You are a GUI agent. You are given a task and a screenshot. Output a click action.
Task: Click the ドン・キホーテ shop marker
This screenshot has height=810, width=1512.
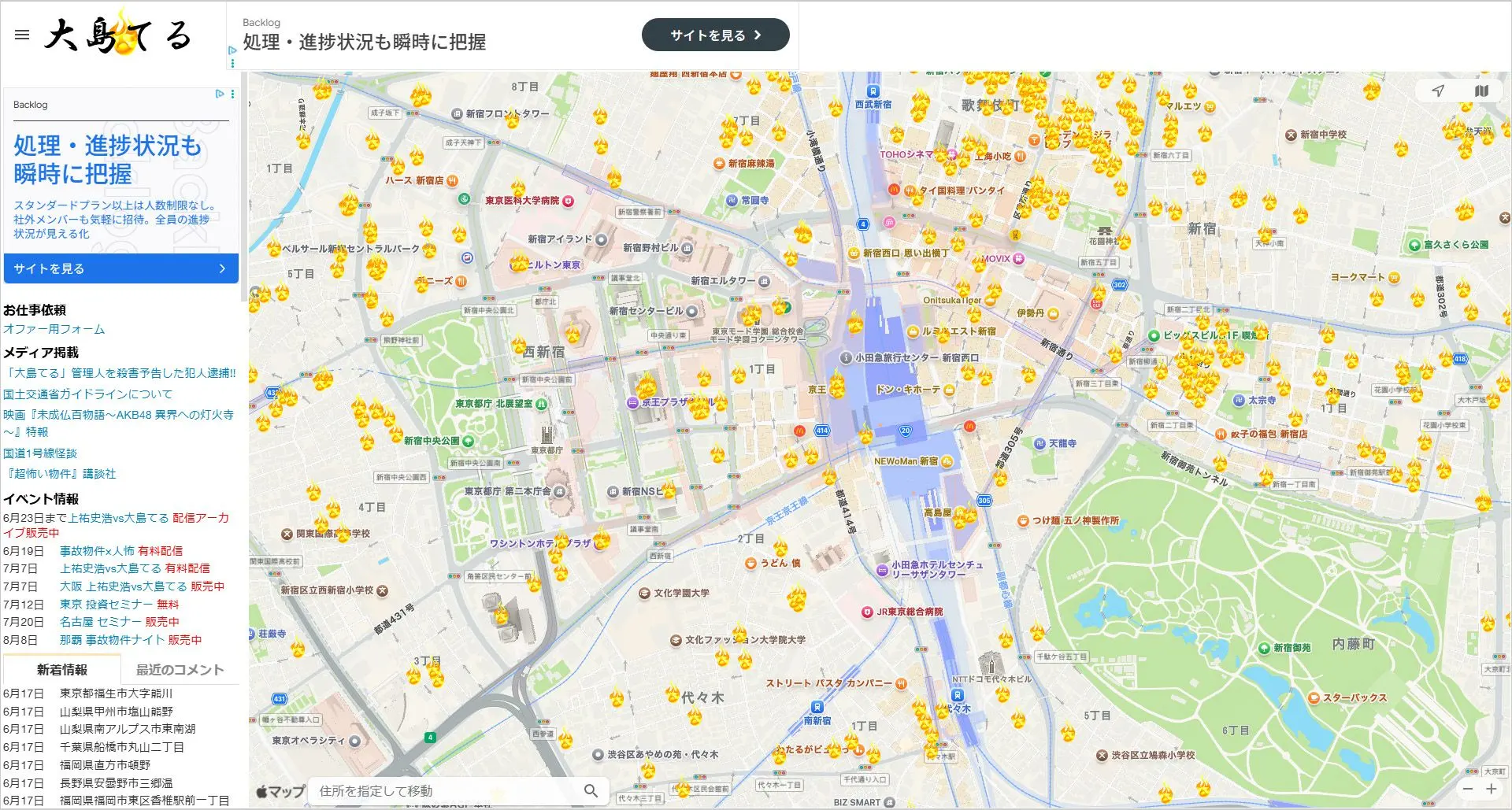949,390
